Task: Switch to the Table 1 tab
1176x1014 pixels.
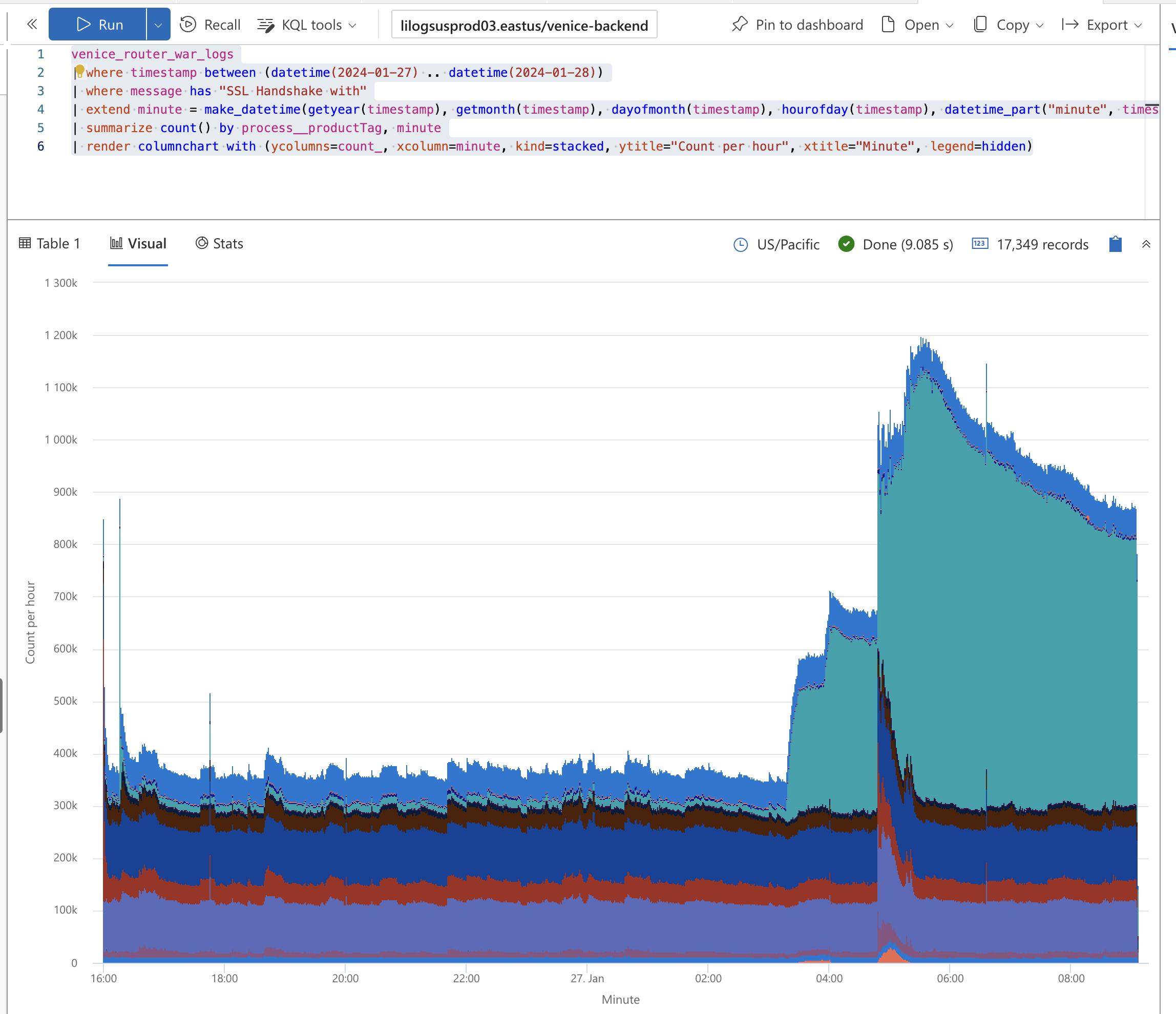Action: click(x=50, y=244)
